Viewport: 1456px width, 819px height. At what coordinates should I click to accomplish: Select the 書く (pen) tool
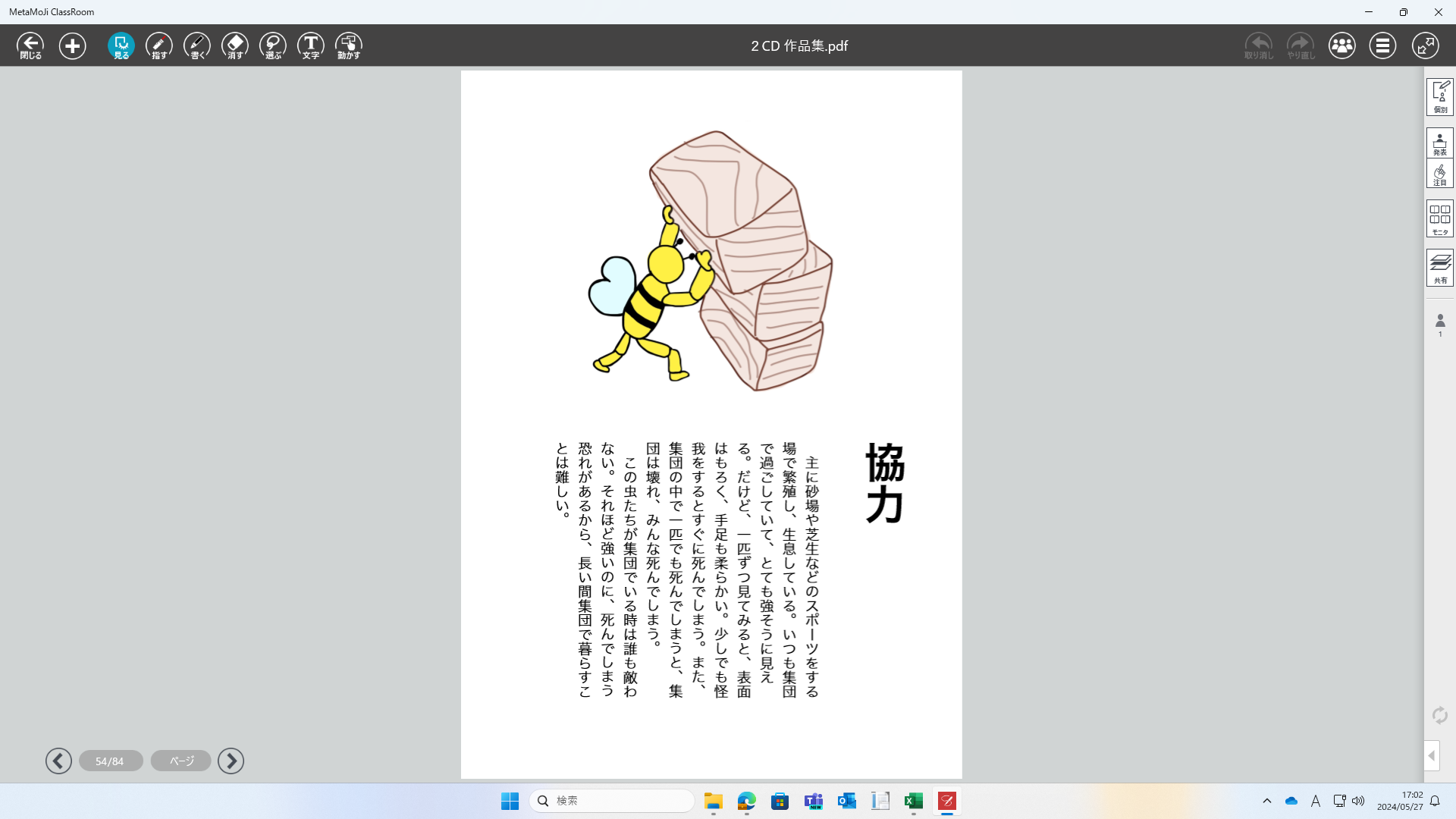(x=197, y=45)
